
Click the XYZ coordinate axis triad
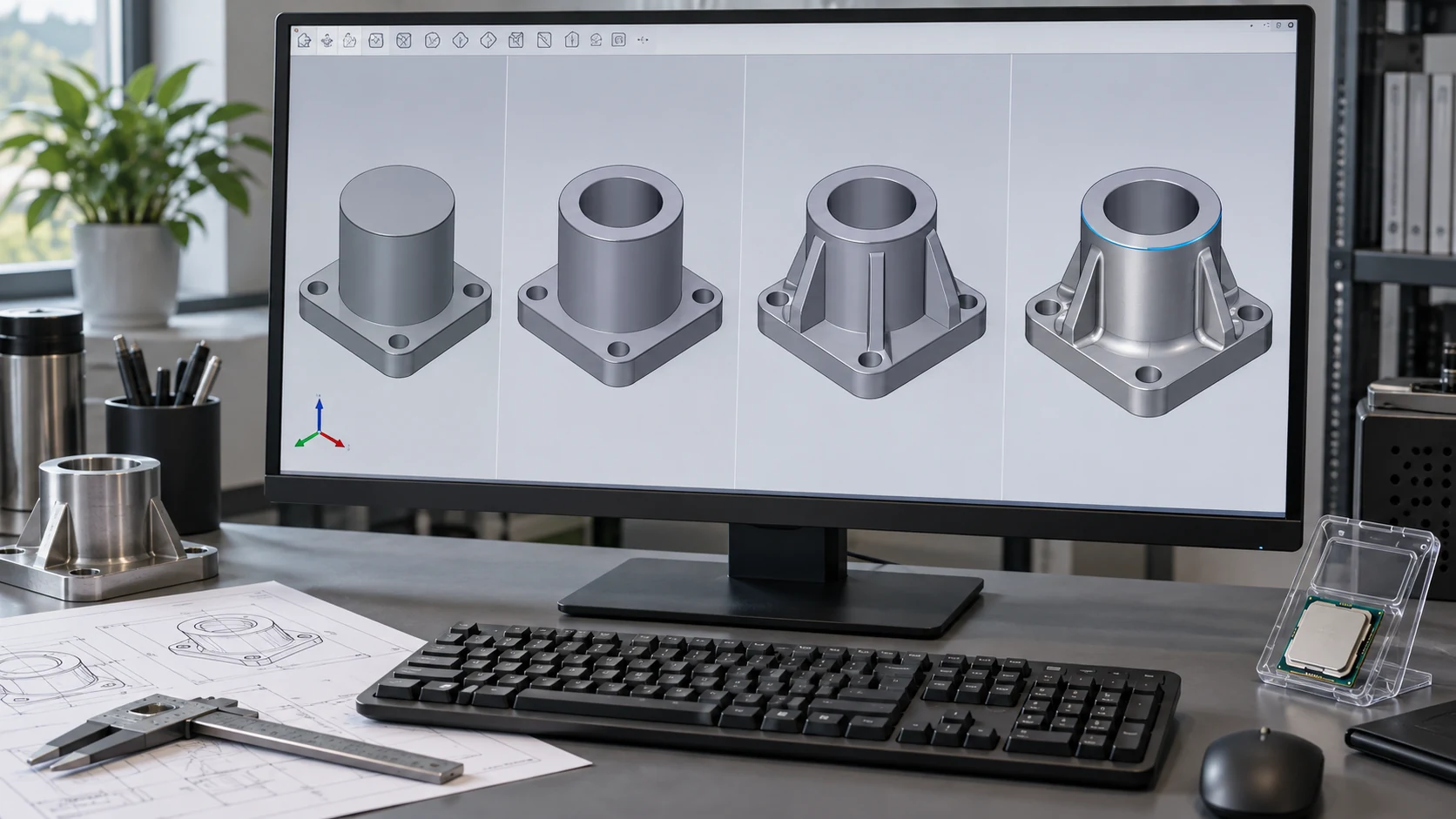pyautogui.click(x=320, y=424)
